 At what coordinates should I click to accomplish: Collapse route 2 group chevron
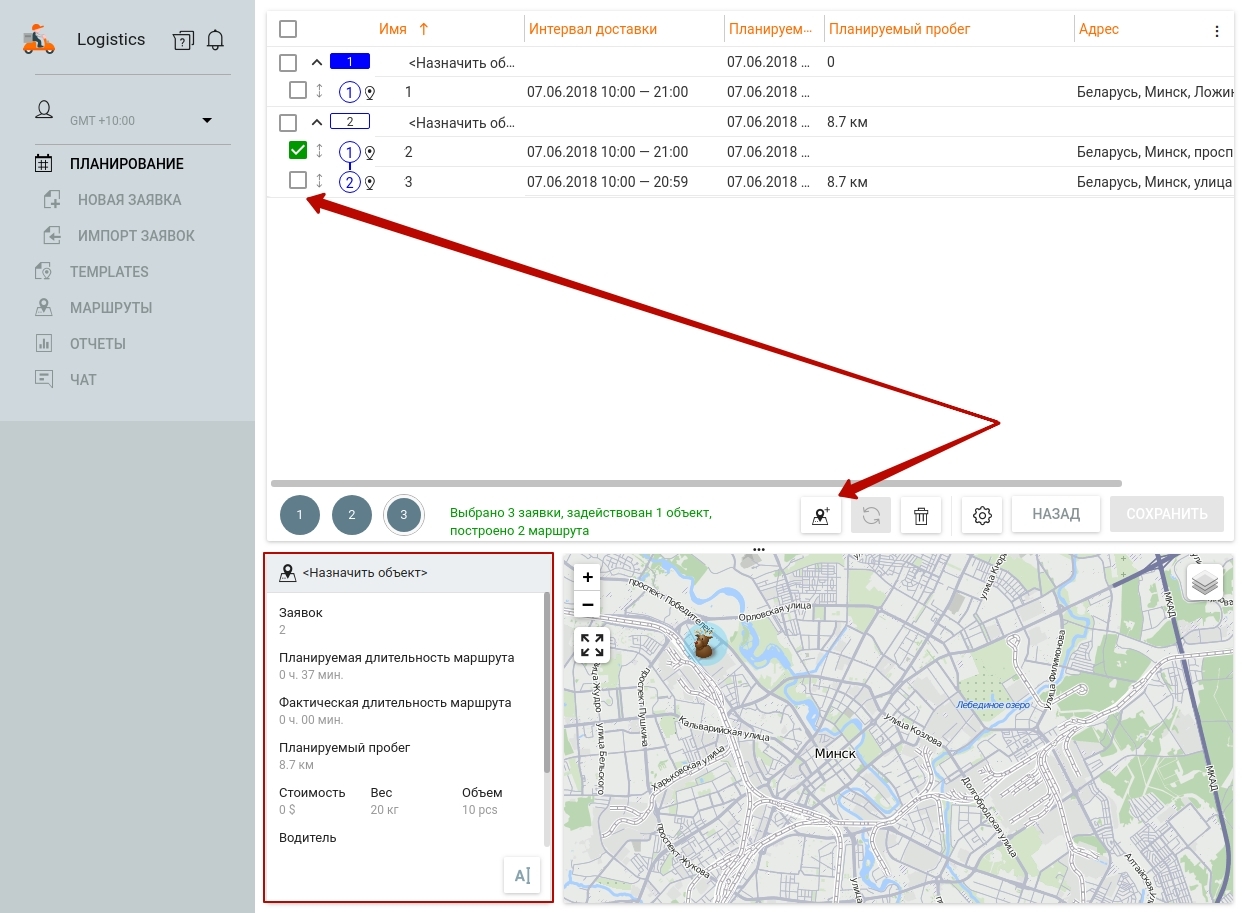pyautogui.click(x=317, y=122)
